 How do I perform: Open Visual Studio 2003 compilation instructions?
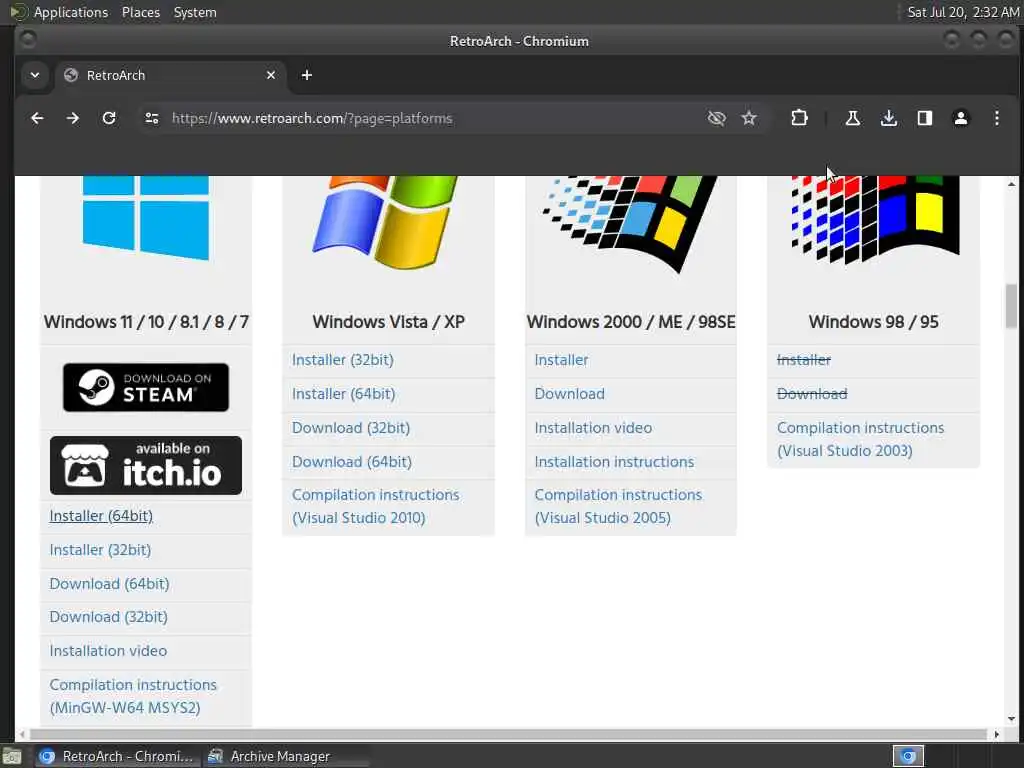(860, 439)
